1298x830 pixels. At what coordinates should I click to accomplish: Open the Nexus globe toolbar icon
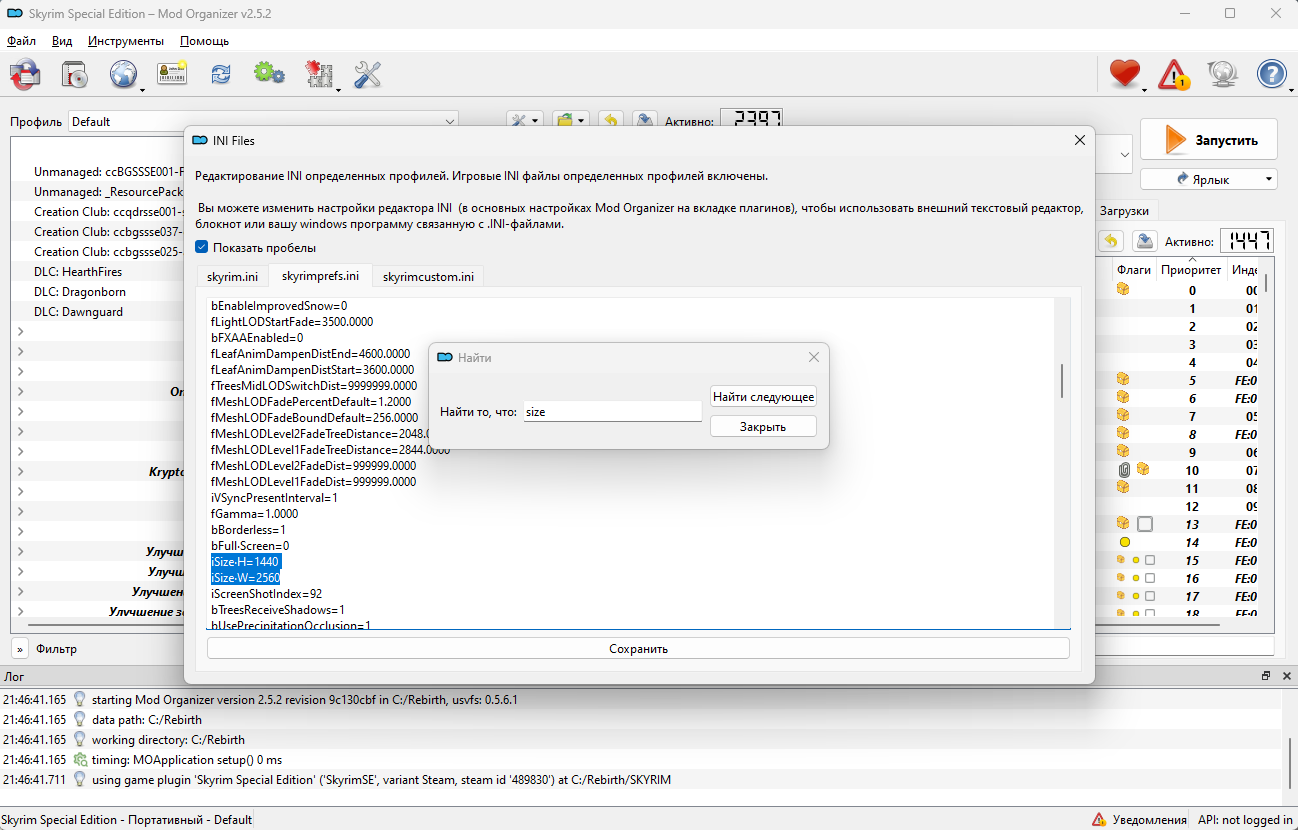tap(123, 74)
